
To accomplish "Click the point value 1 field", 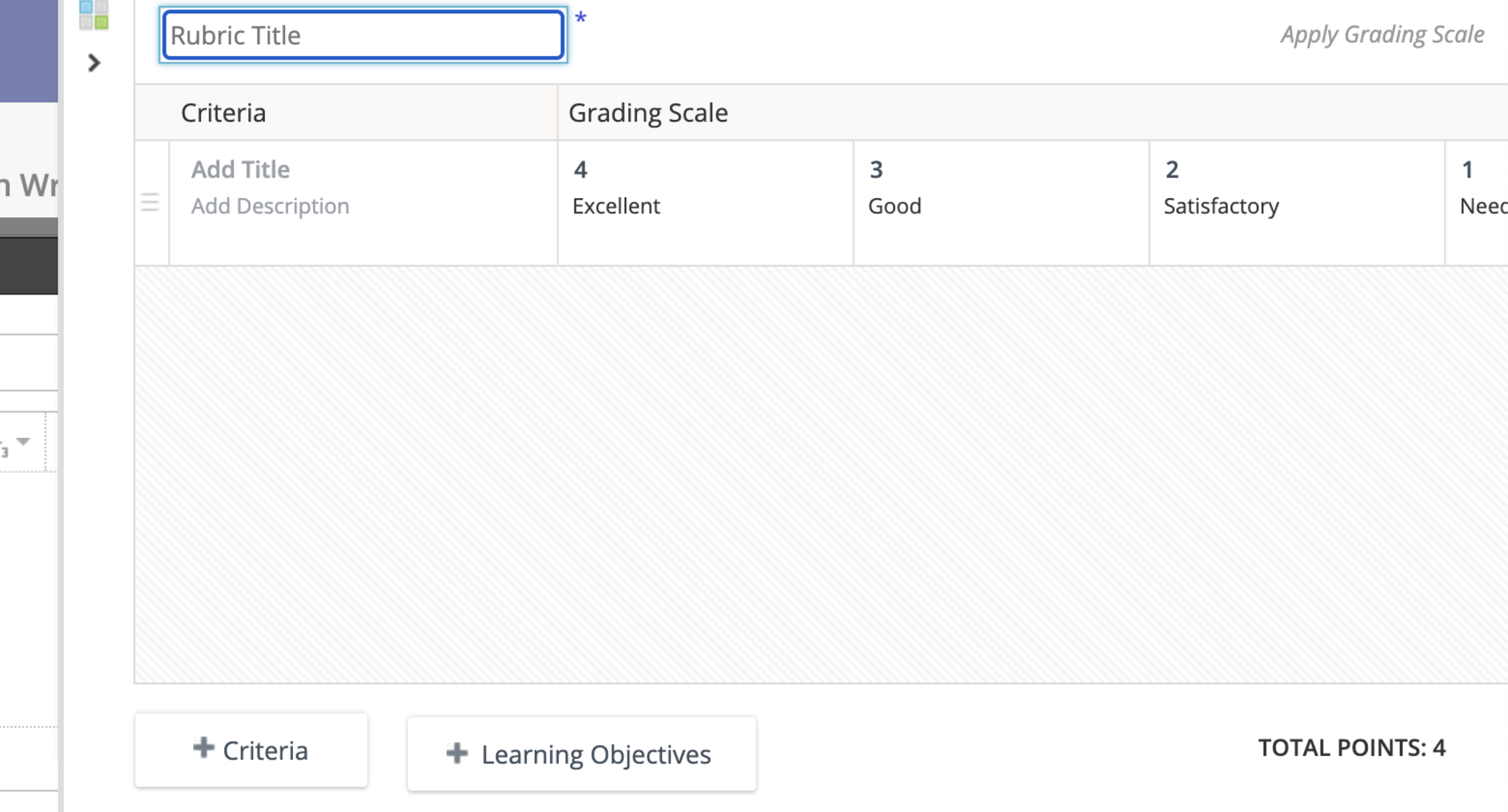I will pyautogui.click(x=1467, y=170).
